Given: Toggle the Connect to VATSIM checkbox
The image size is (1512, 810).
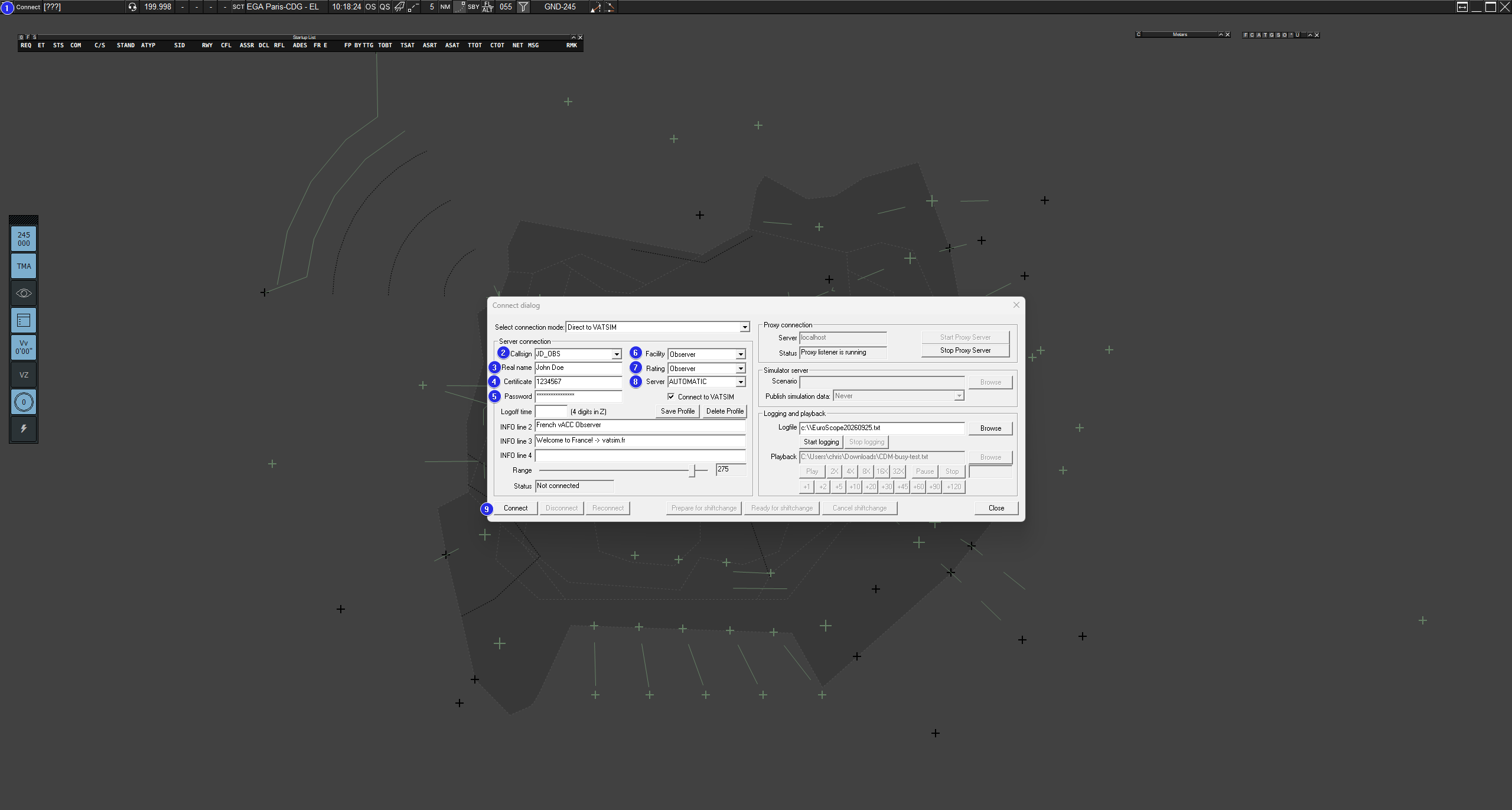Looking at the screenshot, I should pyautogui.click(x=671, y=396).
